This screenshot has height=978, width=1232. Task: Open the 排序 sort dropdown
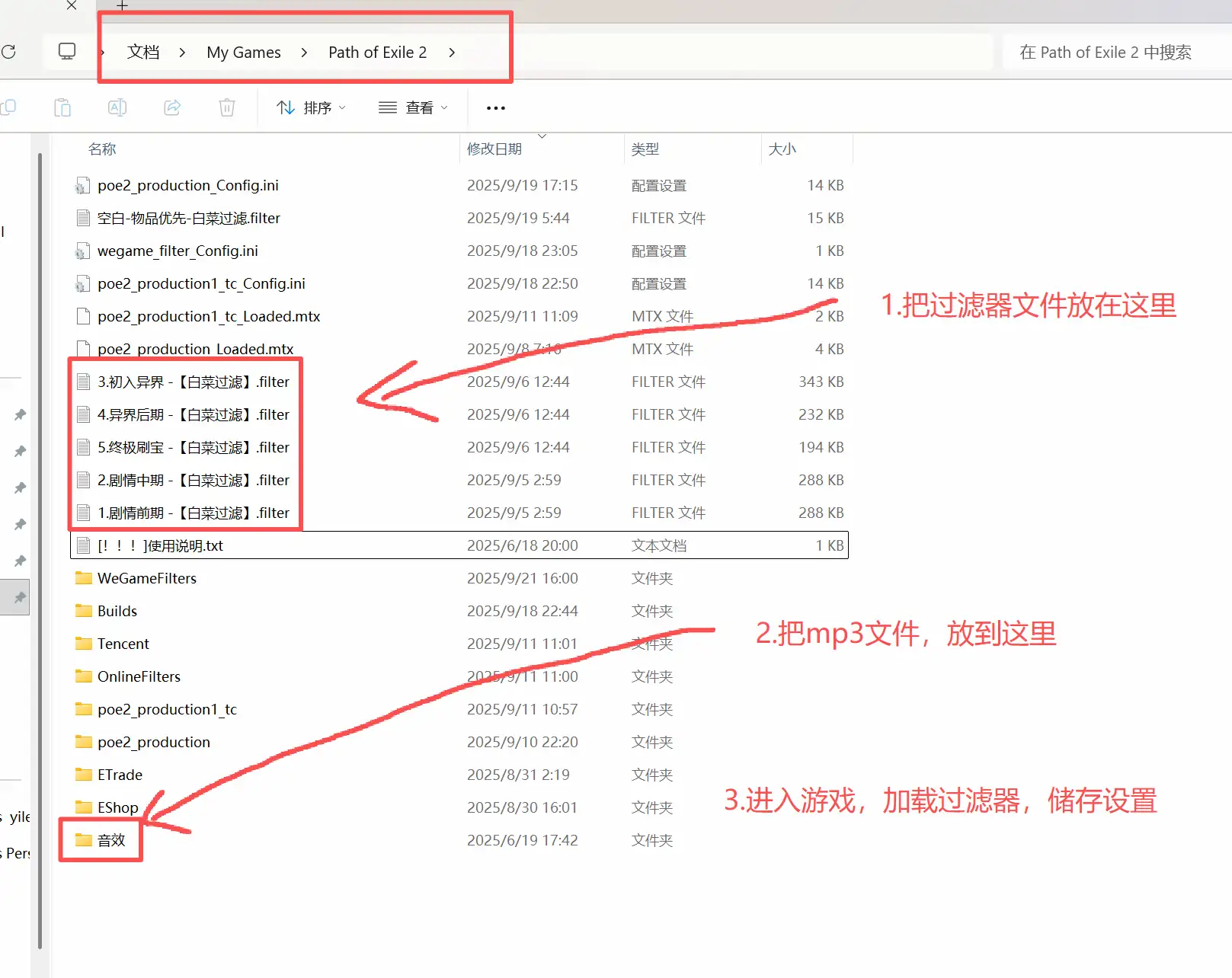311,108
